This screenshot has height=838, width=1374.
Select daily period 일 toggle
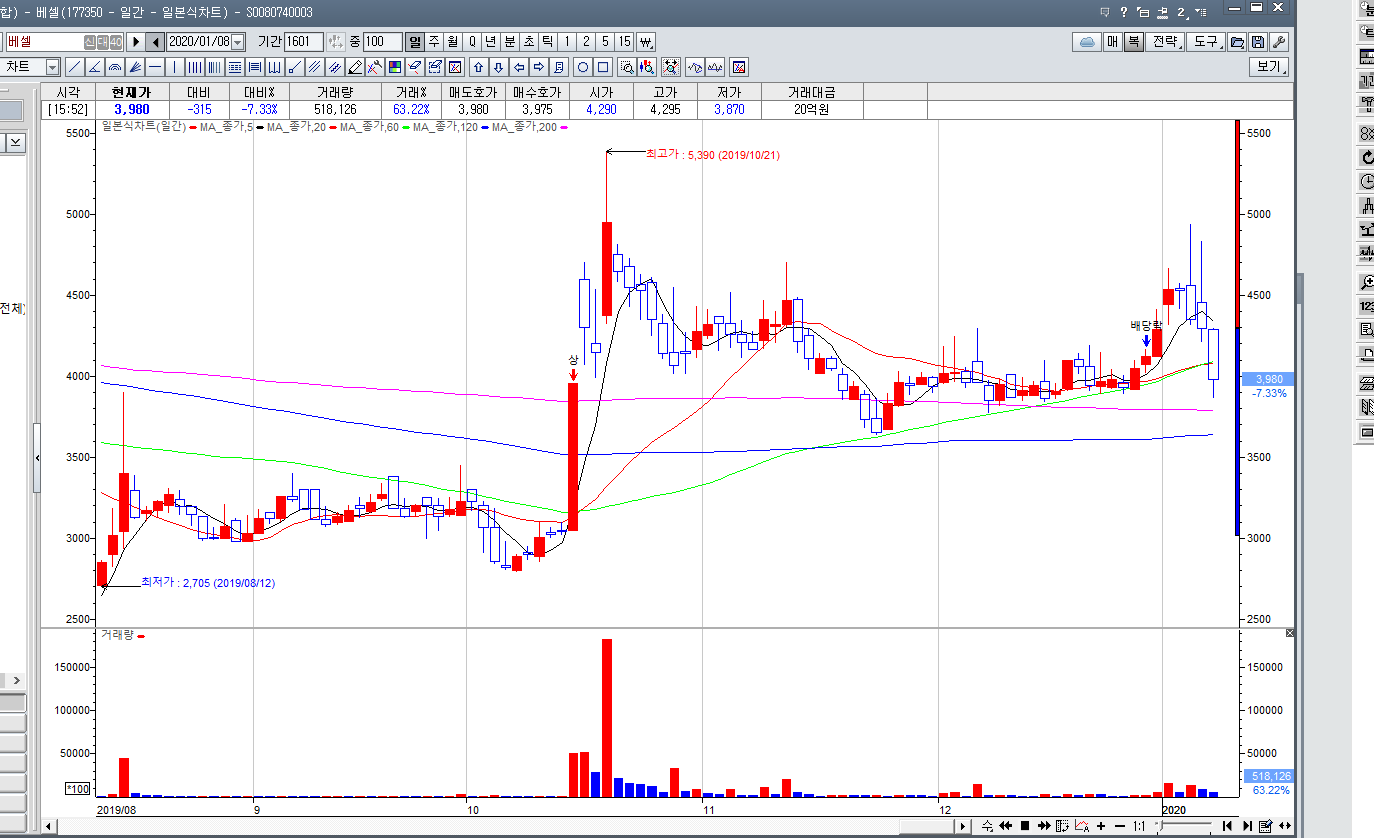(x=416, y=42)
